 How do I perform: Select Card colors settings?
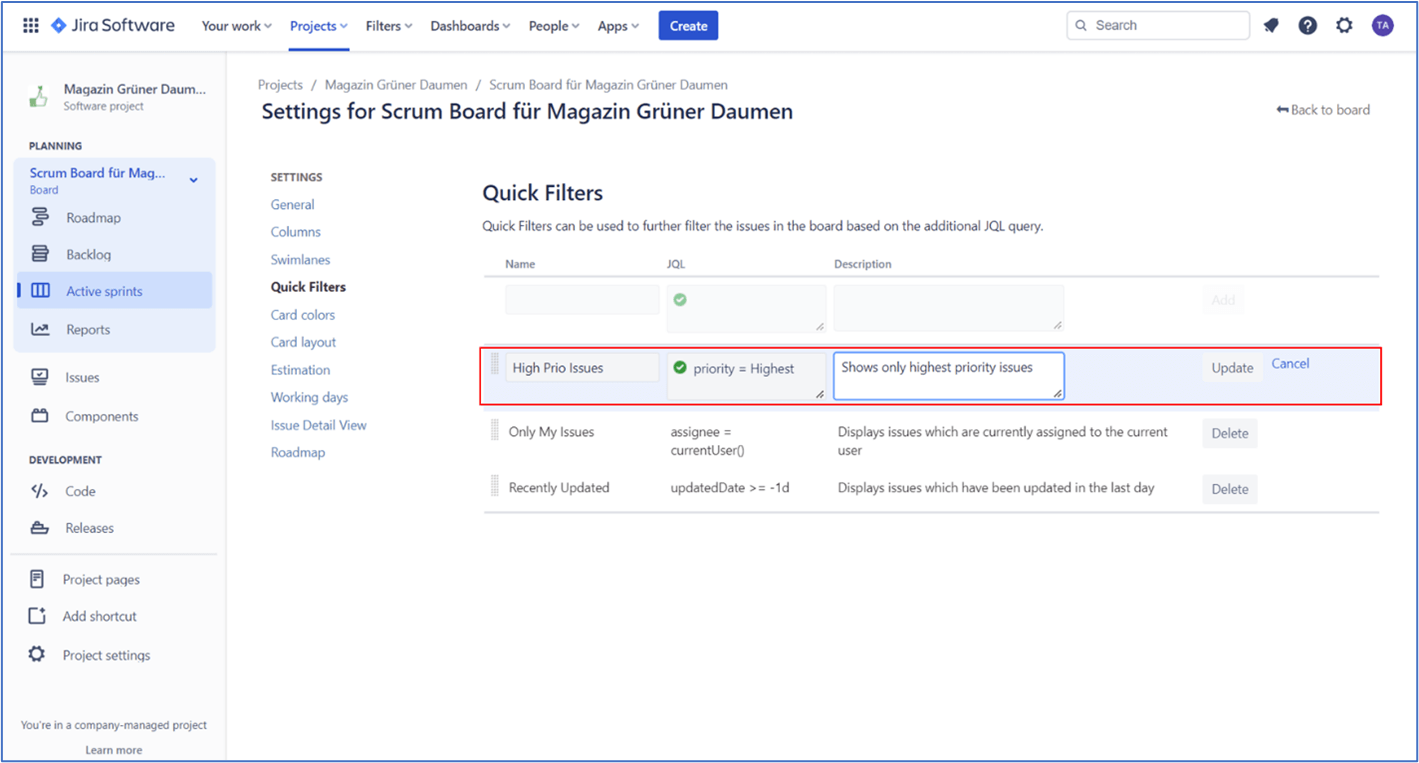(x=302, y=314)
